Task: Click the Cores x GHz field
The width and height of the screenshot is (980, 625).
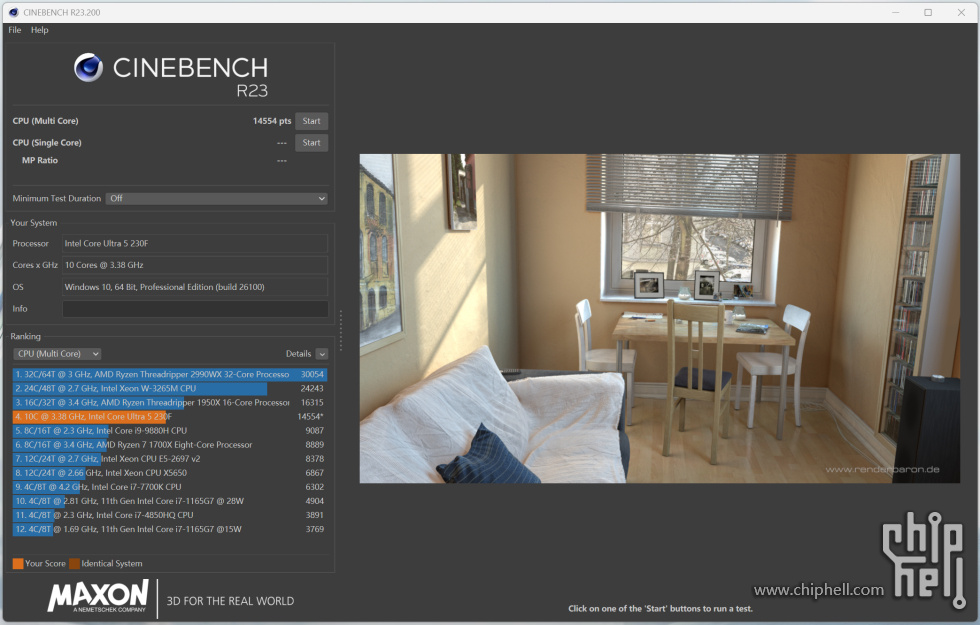Action: (x=195, y=265)
